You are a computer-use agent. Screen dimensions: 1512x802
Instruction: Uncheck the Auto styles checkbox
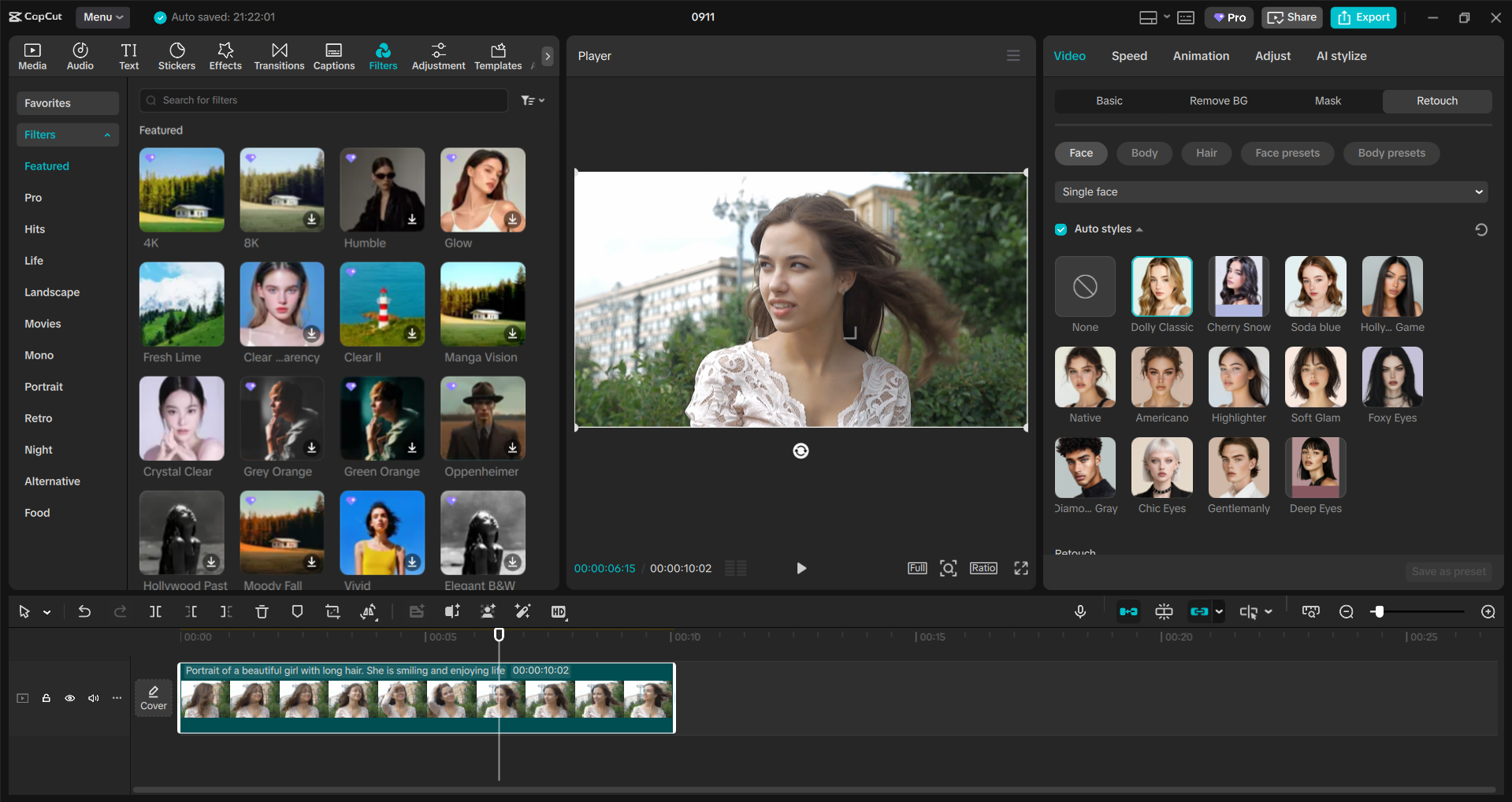tap(1061, 228)
